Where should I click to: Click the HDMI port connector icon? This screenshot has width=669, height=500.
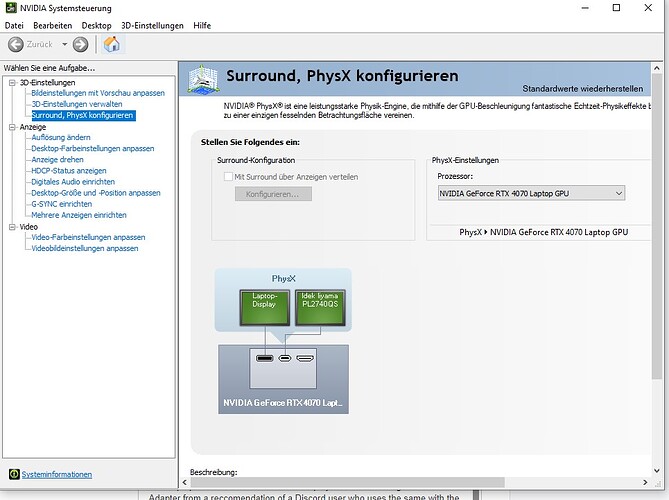click(x=305, y=358)
